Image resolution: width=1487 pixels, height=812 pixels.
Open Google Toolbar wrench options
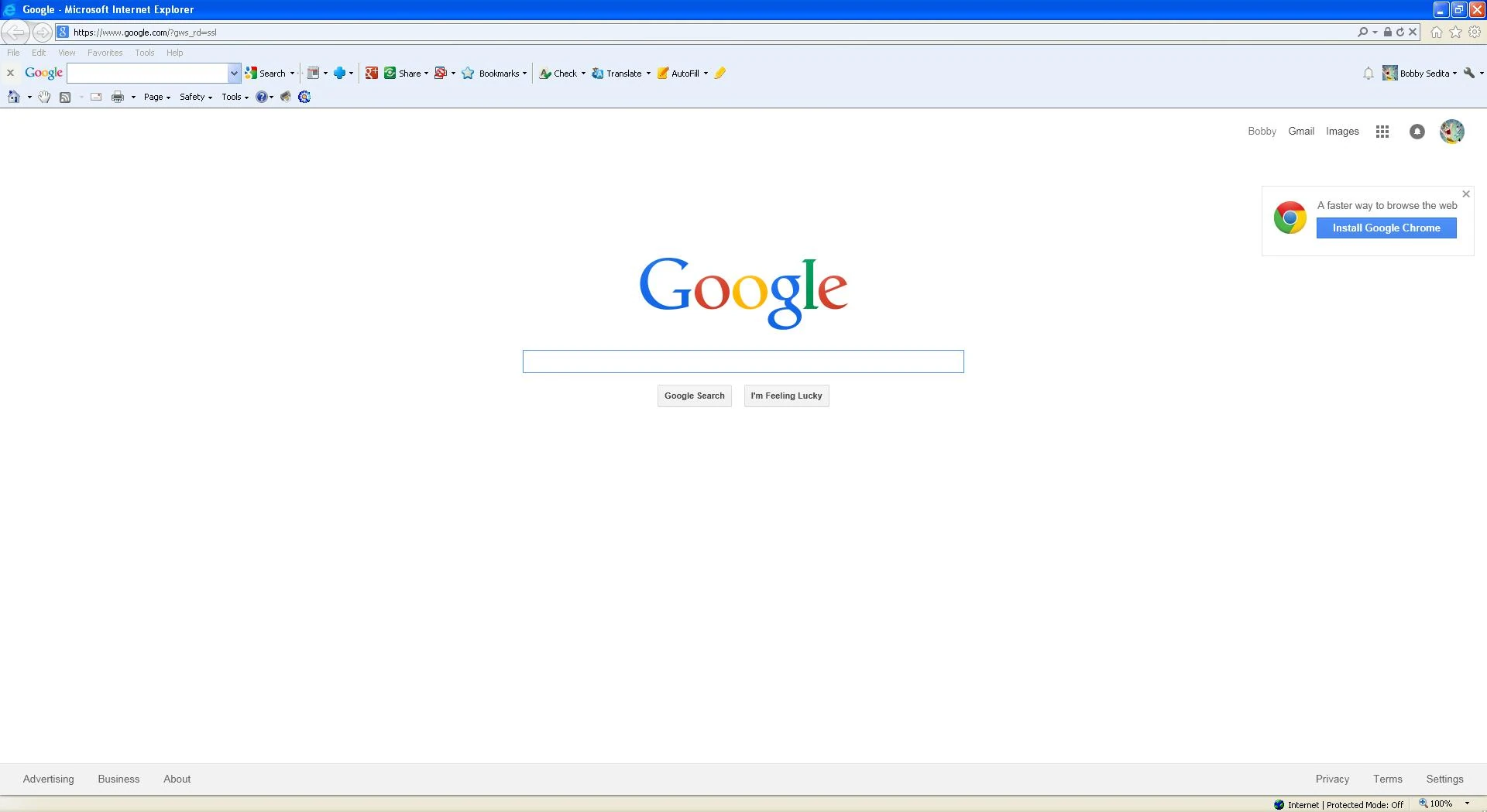(x=1469, y=73)
